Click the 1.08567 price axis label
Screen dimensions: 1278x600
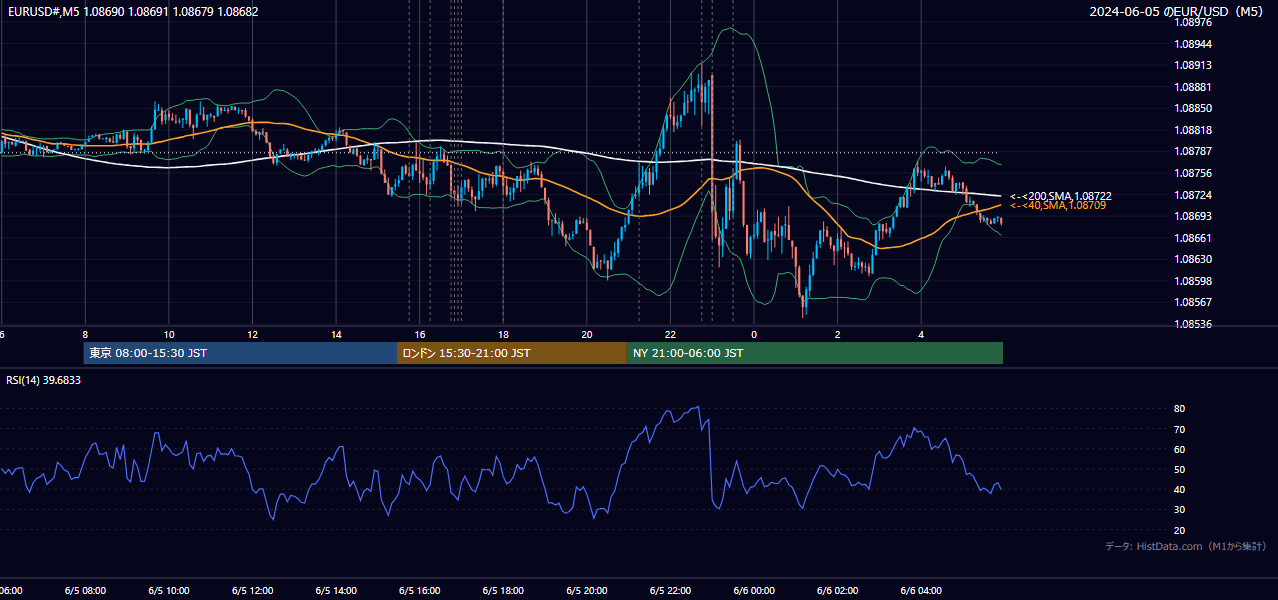click(x=1193, y=302)
